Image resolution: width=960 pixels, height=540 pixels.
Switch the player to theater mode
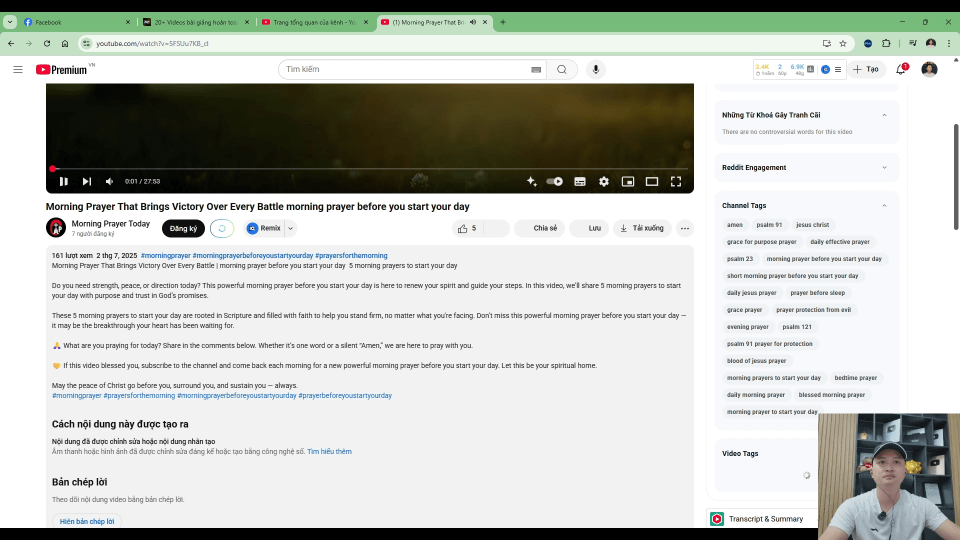(x=652, y=181)
